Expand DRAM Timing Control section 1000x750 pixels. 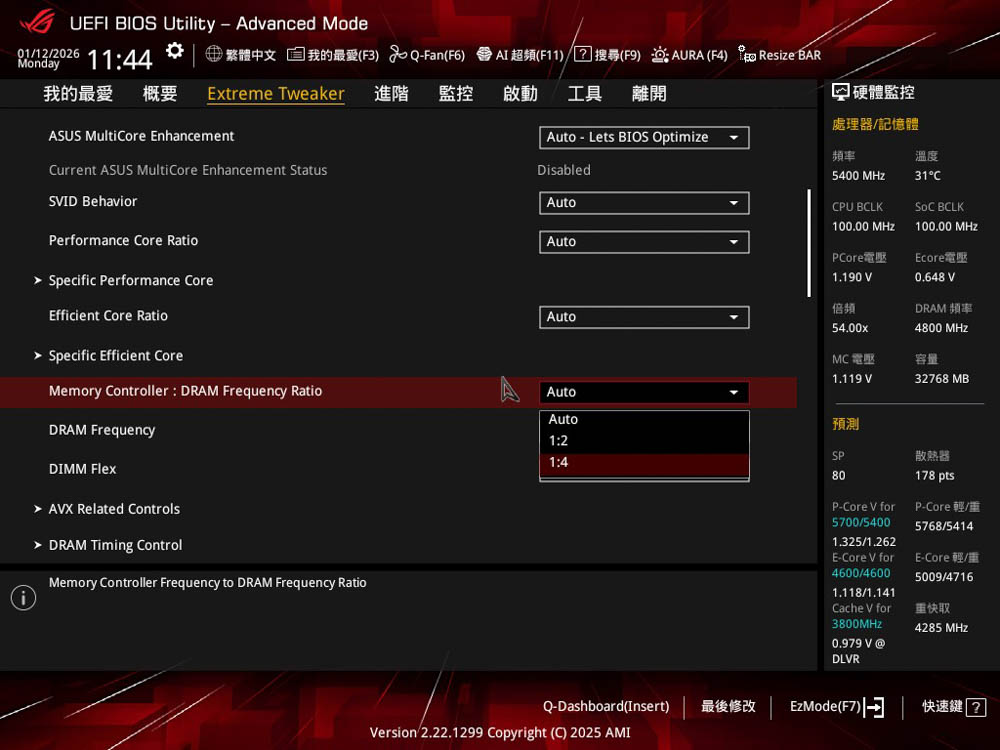(115, 545)
